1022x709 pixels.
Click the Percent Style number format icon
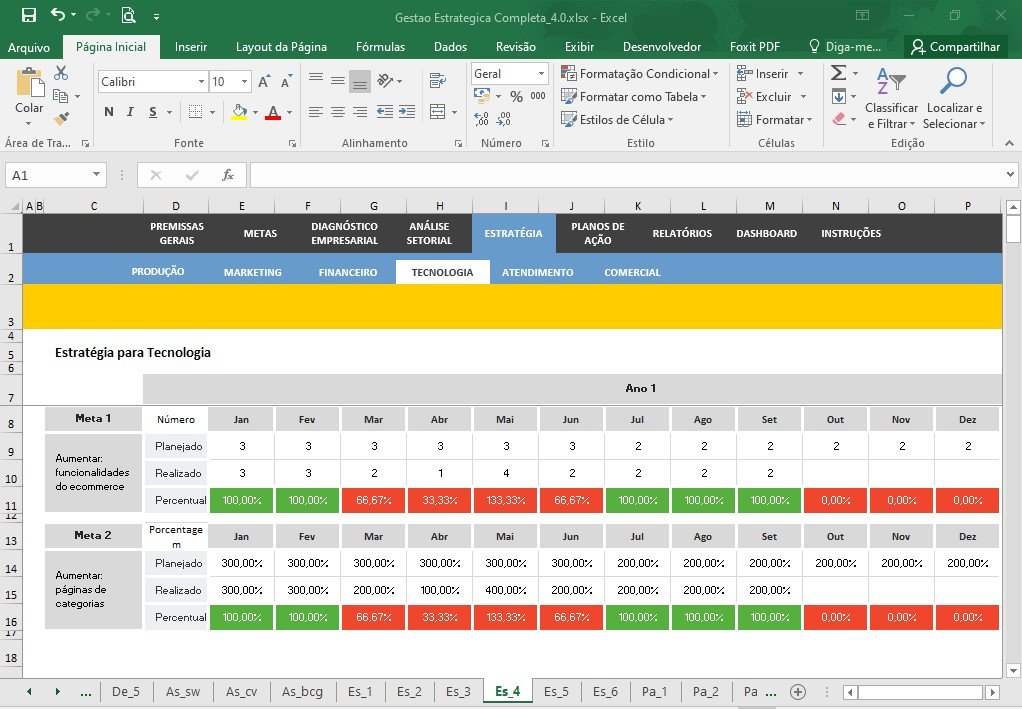pos(516,96)
